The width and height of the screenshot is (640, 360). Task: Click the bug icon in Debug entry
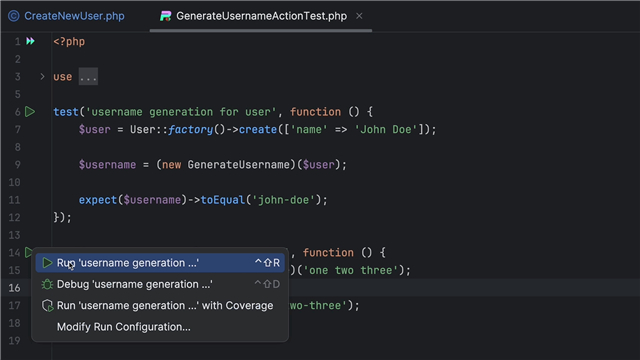tap(47, 284)
